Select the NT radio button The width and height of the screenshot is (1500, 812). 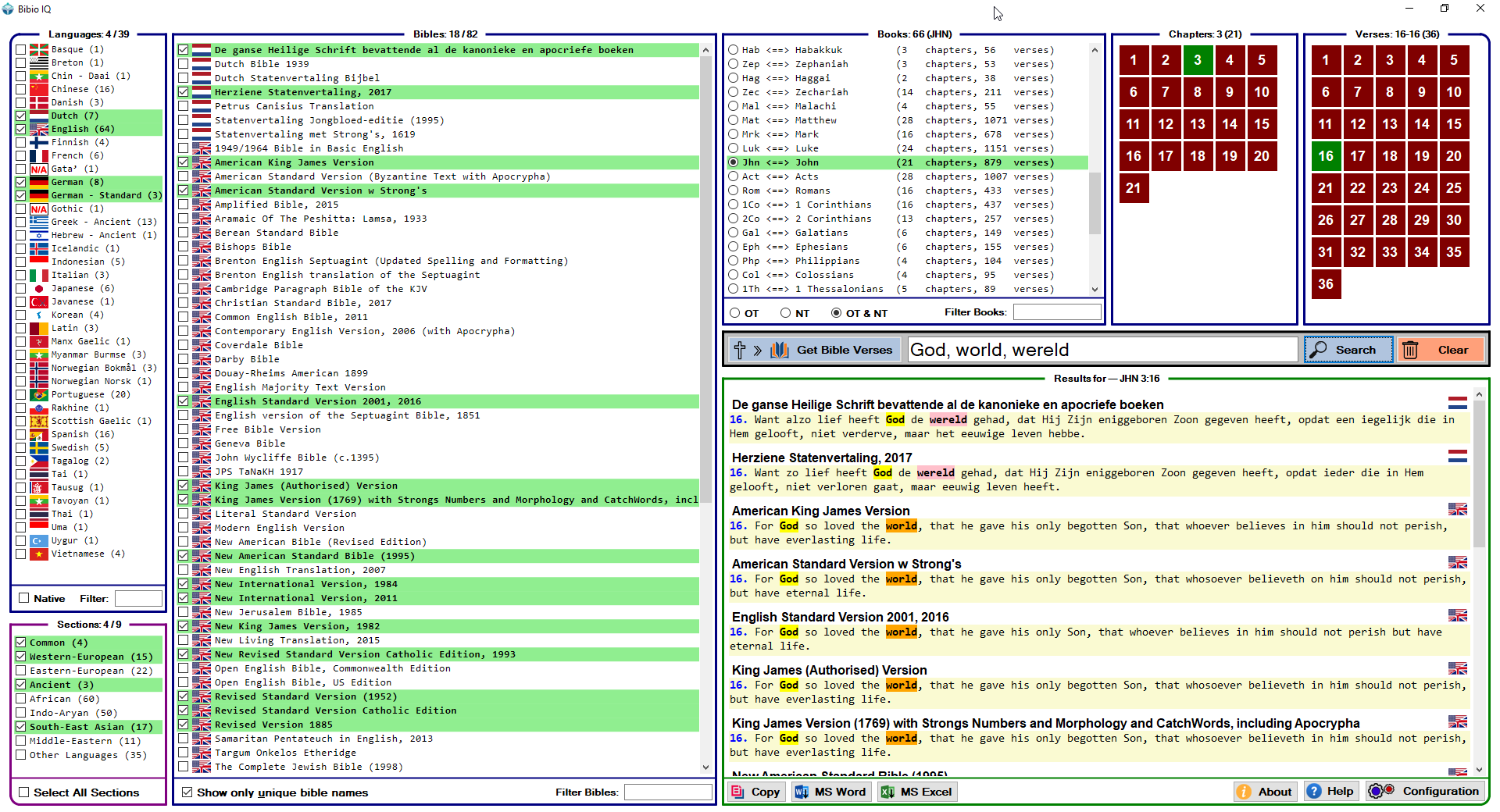click(x=786, y=313)
